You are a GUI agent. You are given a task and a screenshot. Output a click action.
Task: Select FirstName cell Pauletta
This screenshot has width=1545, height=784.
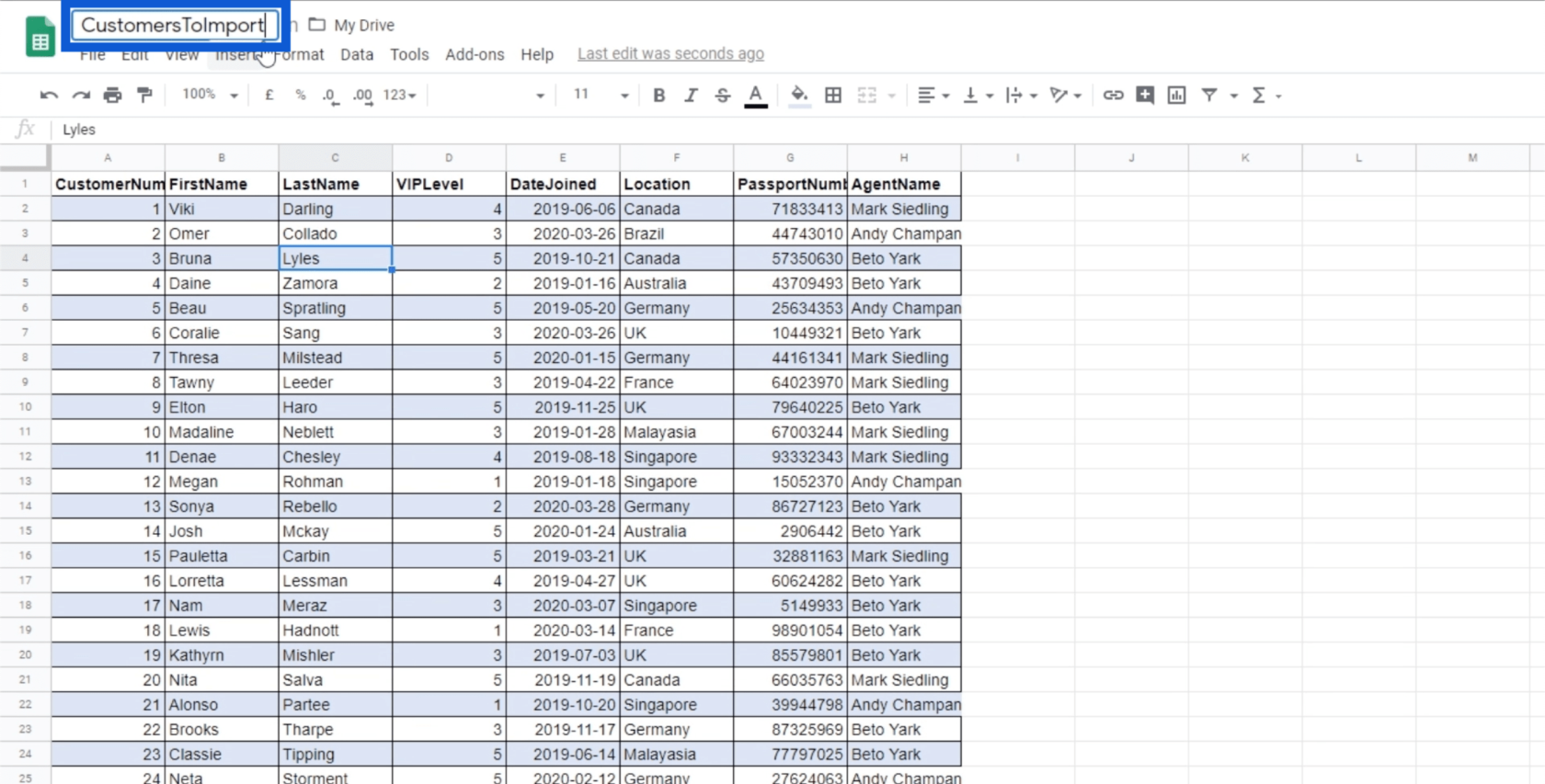coord(222,556)
